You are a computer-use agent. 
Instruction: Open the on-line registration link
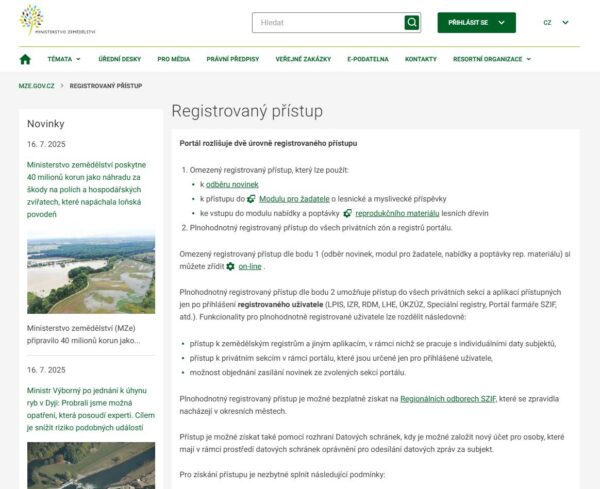click(x=250, y=266)
